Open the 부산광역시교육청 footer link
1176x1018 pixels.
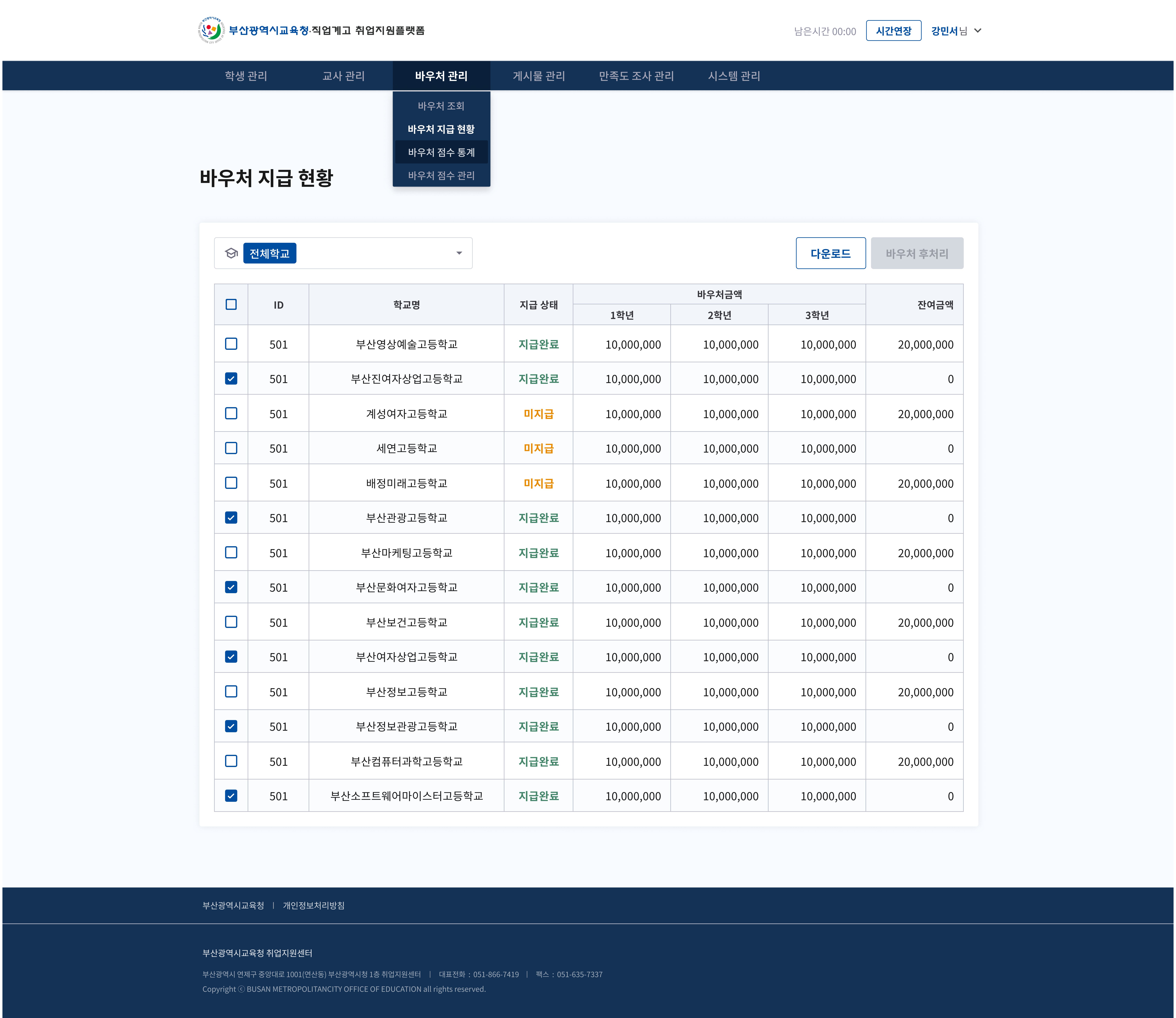(x=233, y=905)
